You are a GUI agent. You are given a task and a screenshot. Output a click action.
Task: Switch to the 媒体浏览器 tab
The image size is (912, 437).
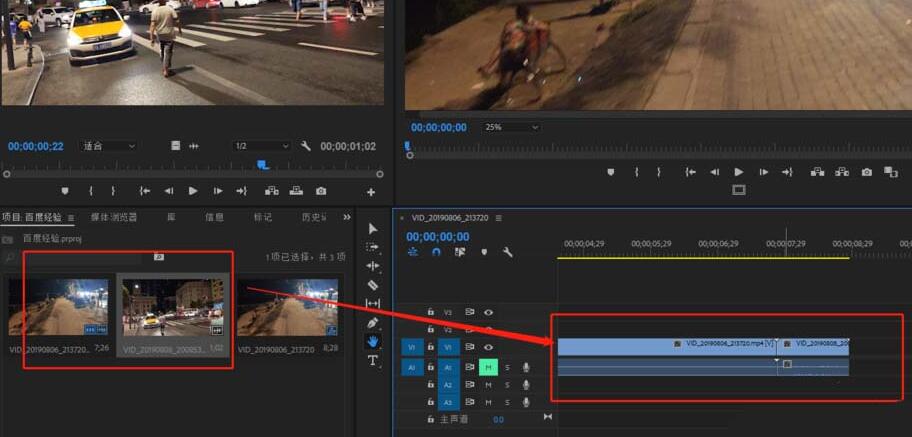coord(114,217)
